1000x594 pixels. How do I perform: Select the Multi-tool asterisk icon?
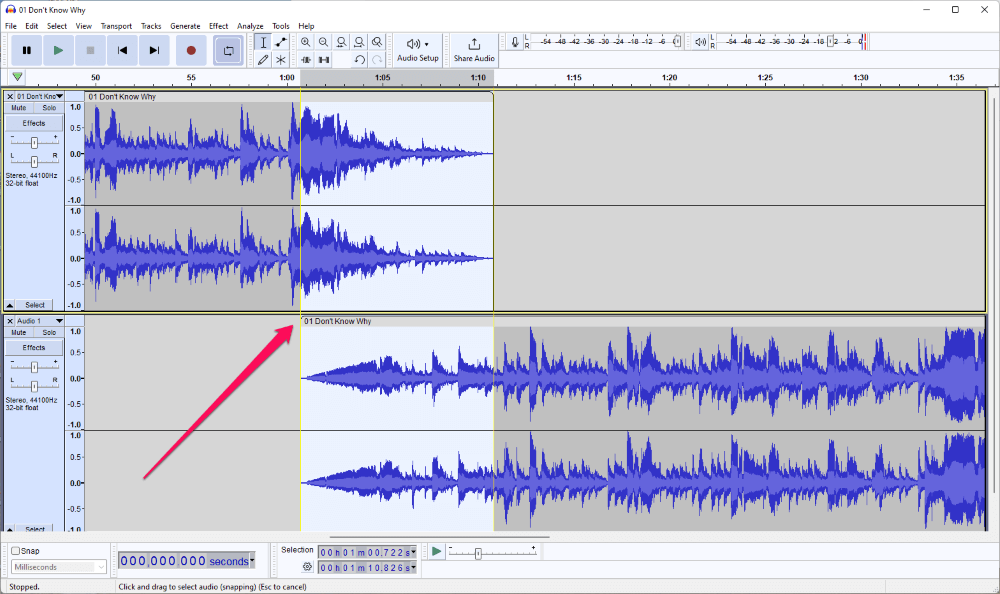pos(281,60)
